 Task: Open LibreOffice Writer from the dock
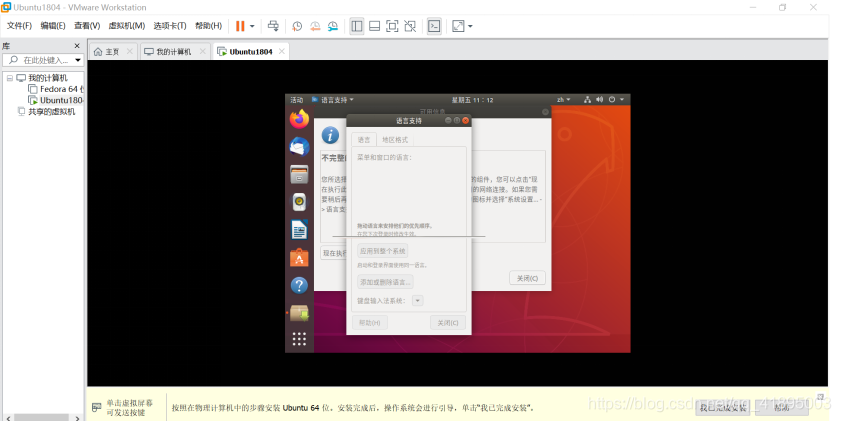pyautogui.click(x=299, y=230)
